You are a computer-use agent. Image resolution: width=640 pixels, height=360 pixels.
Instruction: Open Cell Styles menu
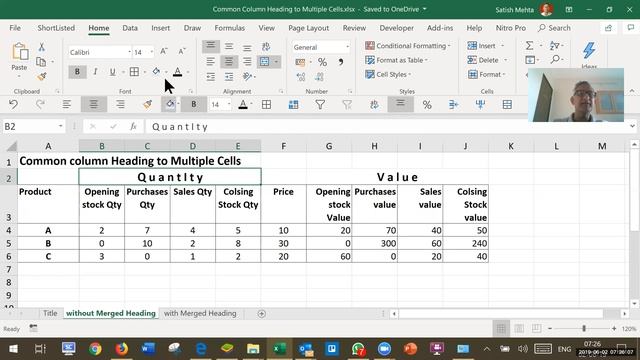click(388, 74)
